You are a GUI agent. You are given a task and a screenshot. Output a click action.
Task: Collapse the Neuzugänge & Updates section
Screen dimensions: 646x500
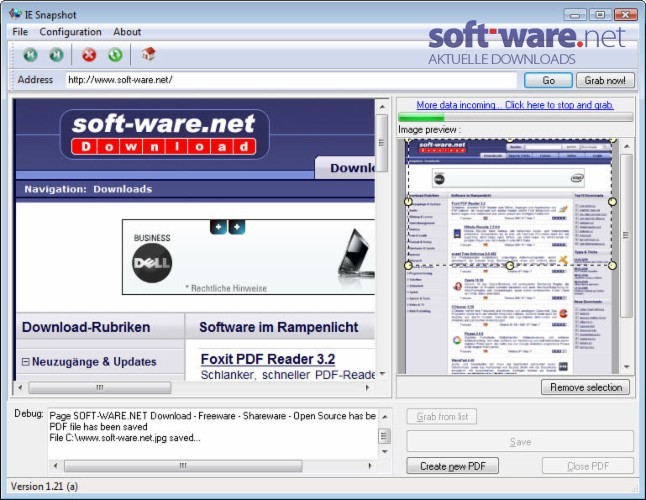pyautogui.click(x=26, y=362)
